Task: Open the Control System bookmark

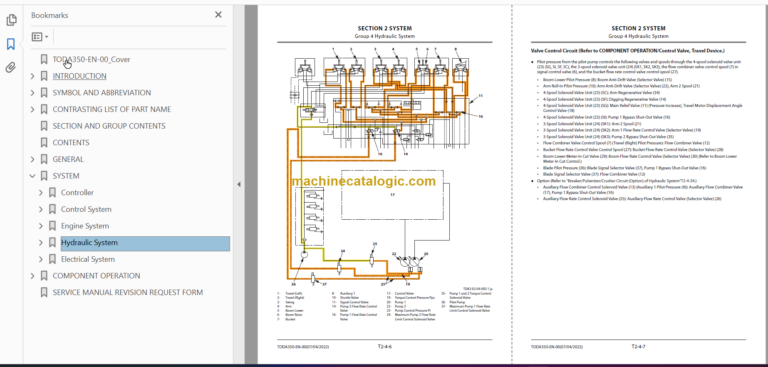Action: [x=86, y=209]
